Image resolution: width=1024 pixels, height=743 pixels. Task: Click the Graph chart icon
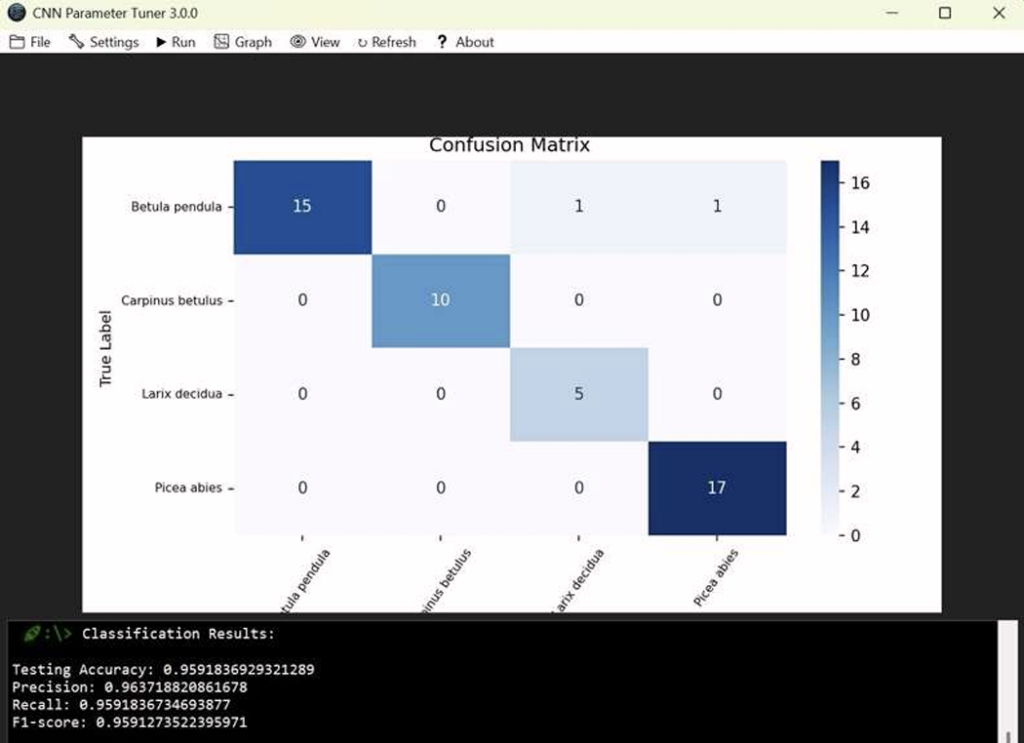[x=222, y=42]
